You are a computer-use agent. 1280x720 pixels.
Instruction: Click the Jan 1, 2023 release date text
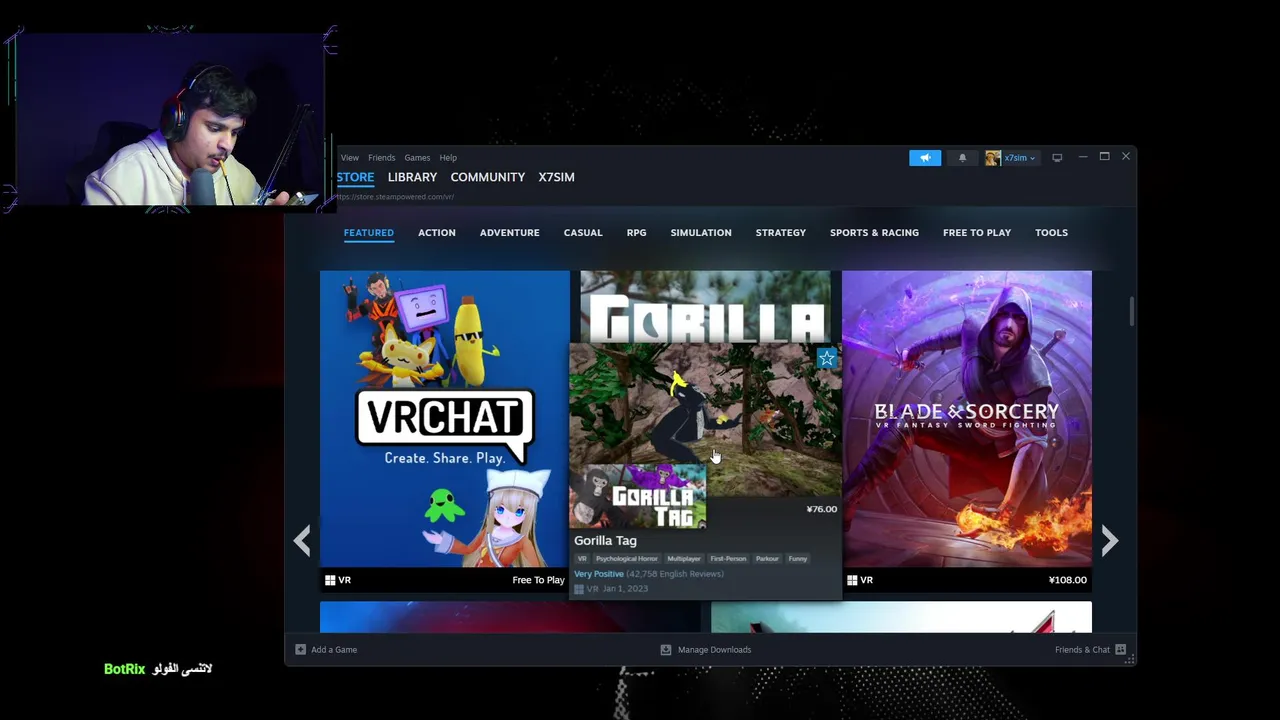pyautogui.click(x=625, y=589)
